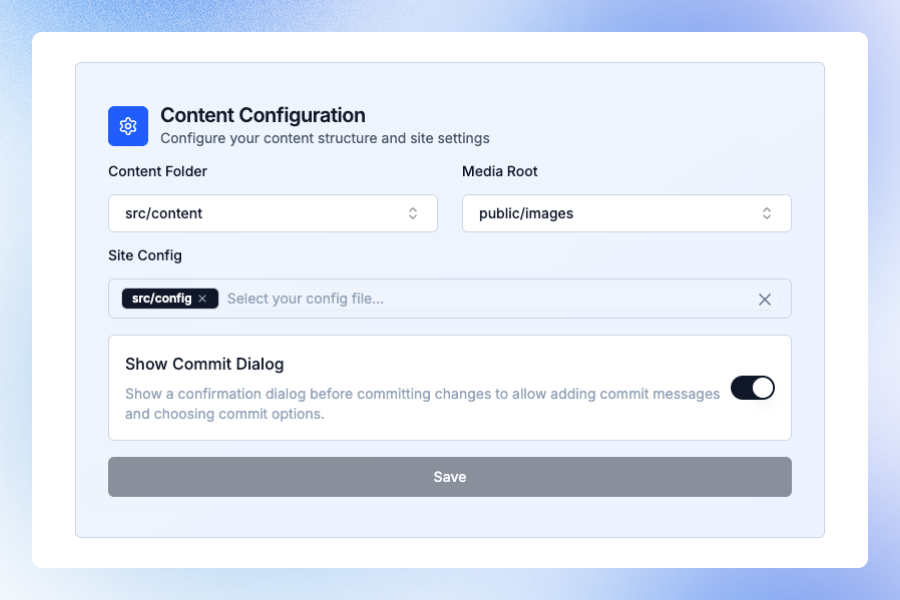Screen dimensions: 900x600
Task: Click the Media Root chevron selector icon
Action: [x=767, y=213]
